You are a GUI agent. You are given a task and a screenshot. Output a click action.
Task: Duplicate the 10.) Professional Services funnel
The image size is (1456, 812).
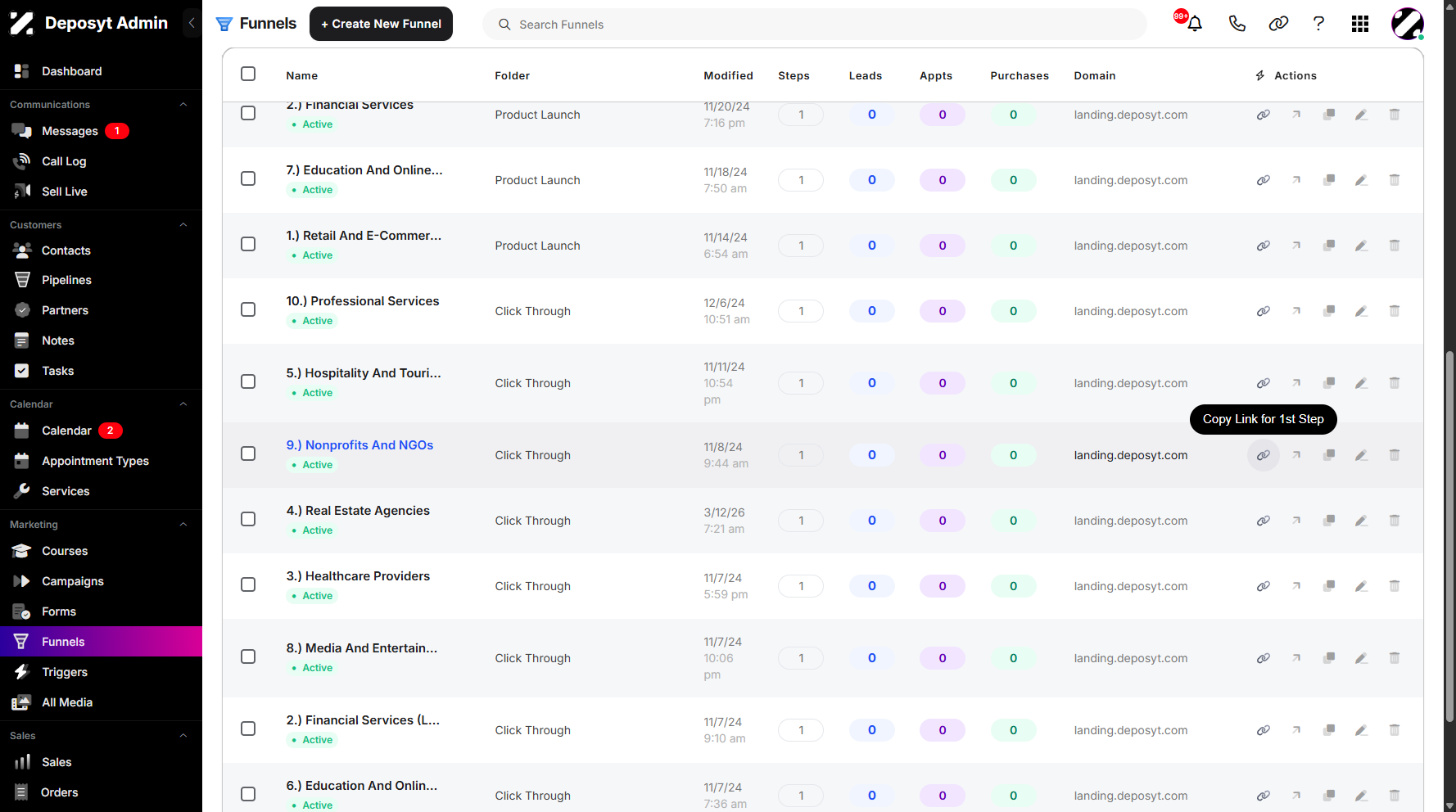point(1329,311)
